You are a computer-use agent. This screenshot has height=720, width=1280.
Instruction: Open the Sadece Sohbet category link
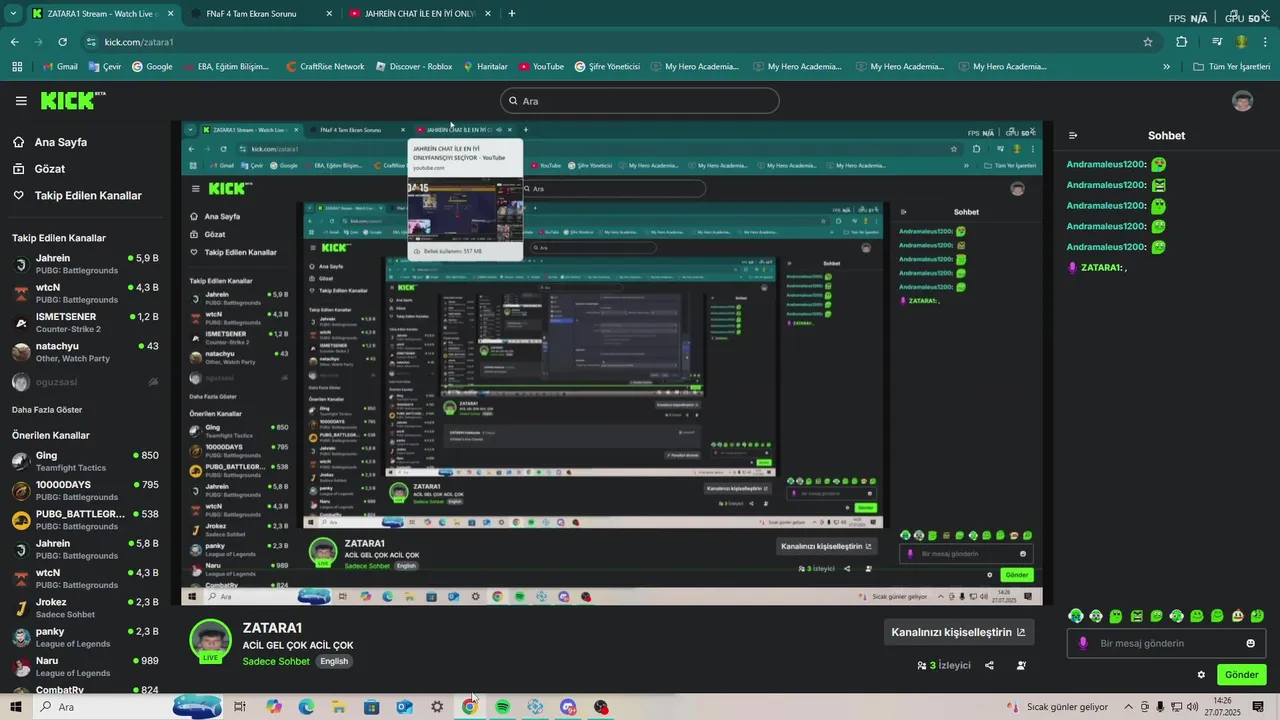tap(276, 662)
